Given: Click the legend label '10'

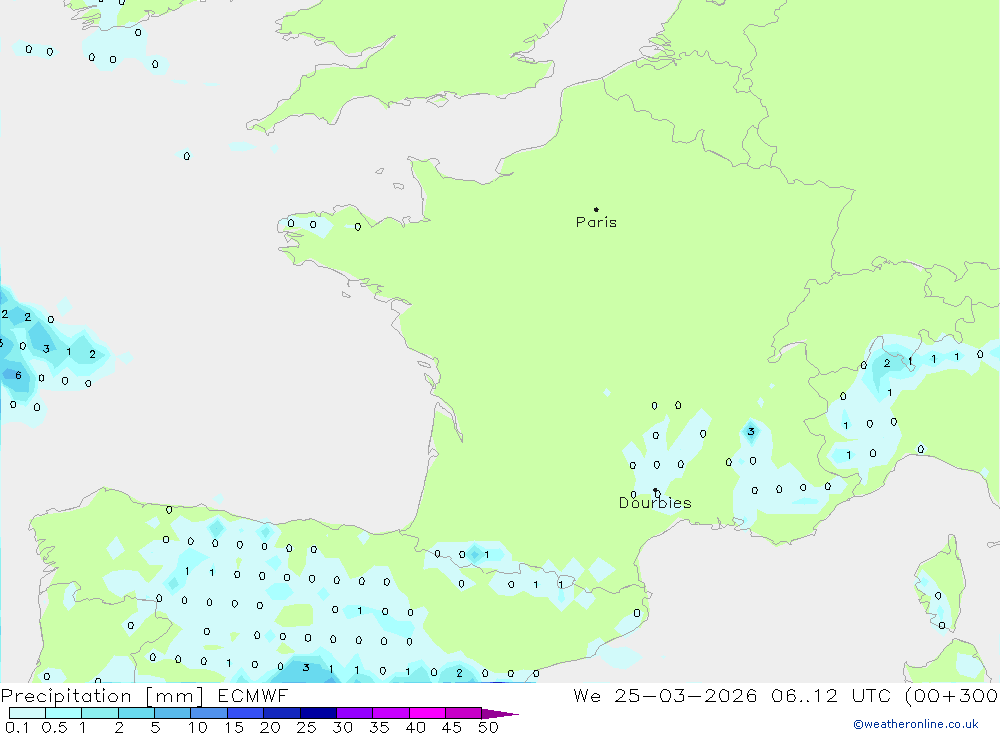Looking at the screenshot, I should (x=197, y=727).
